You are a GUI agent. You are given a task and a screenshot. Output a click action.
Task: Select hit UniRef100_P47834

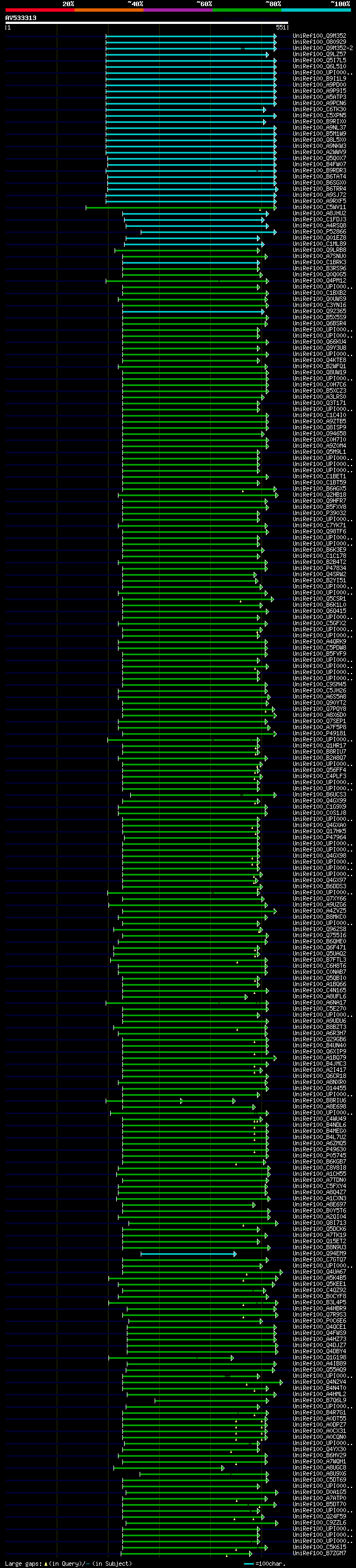(x=319, y=568)
